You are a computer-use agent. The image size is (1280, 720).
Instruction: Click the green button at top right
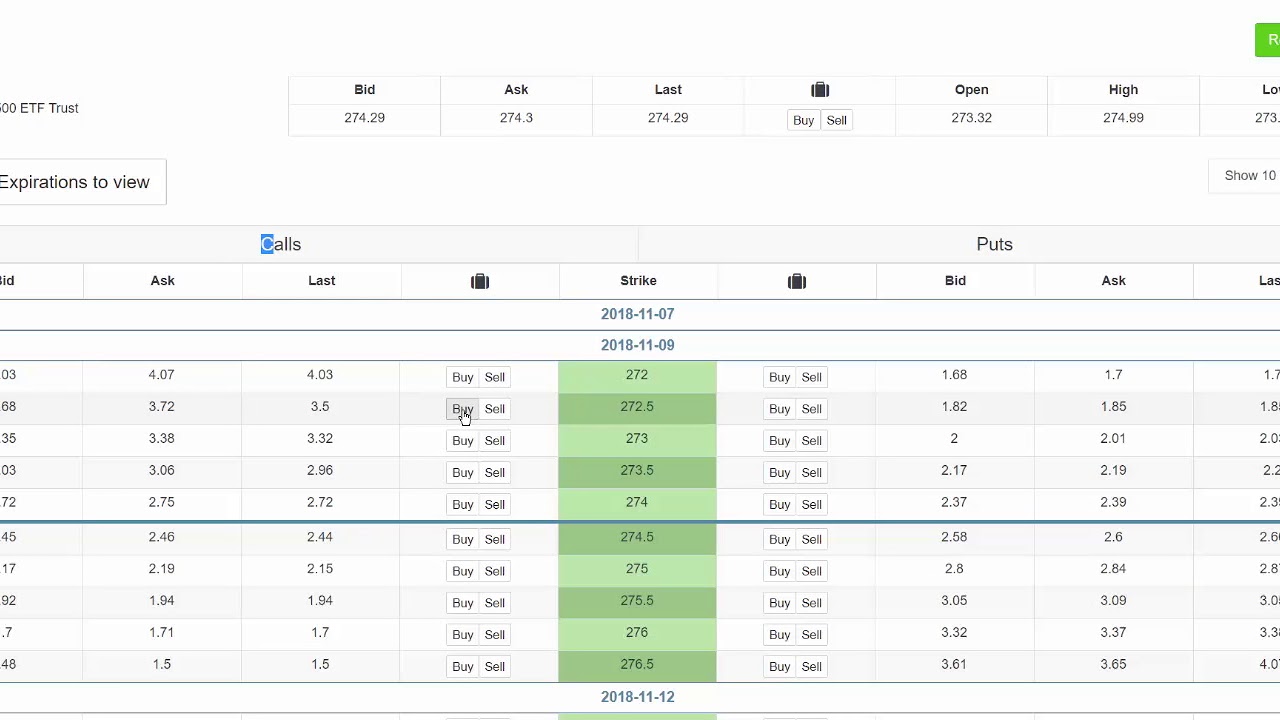point(1268,40)
